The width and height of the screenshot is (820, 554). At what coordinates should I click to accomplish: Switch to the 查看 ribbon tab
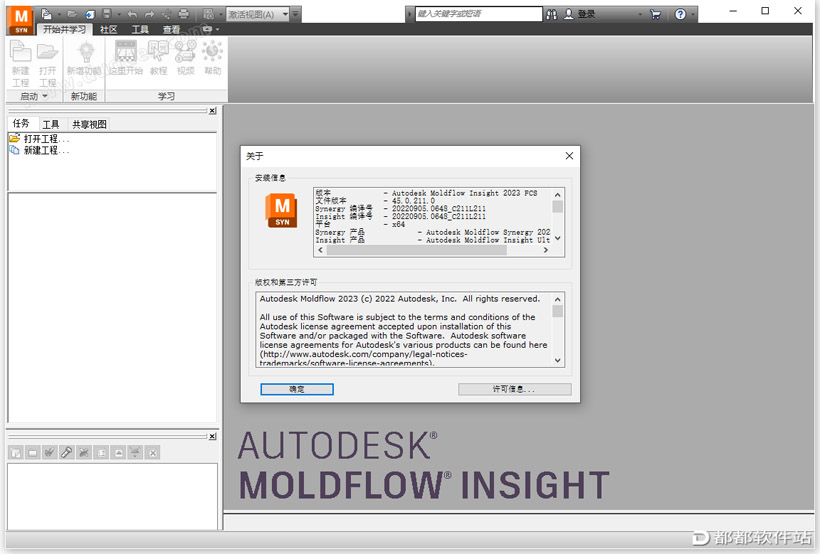coord(171,29)
